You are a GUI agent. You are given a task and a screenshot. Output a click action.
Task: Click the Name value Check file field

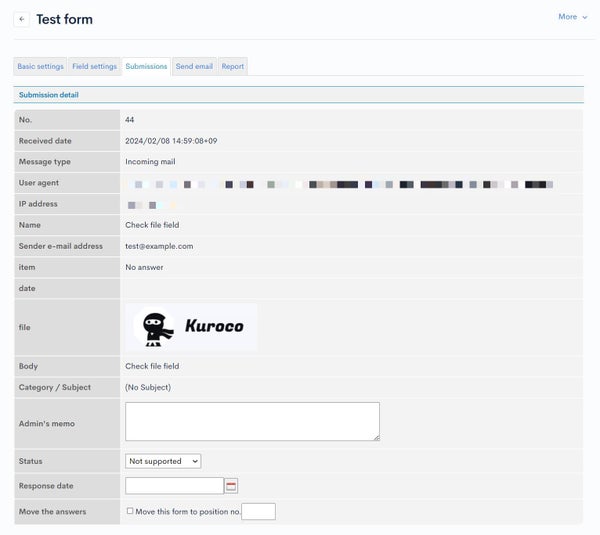[x=152, y=225]
